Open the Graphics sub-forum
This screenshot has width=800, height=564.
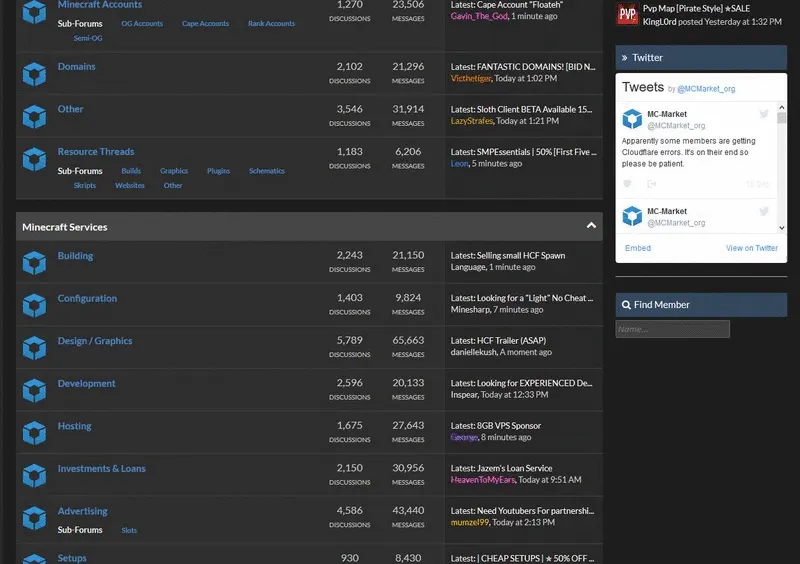(x=174, y=171)
